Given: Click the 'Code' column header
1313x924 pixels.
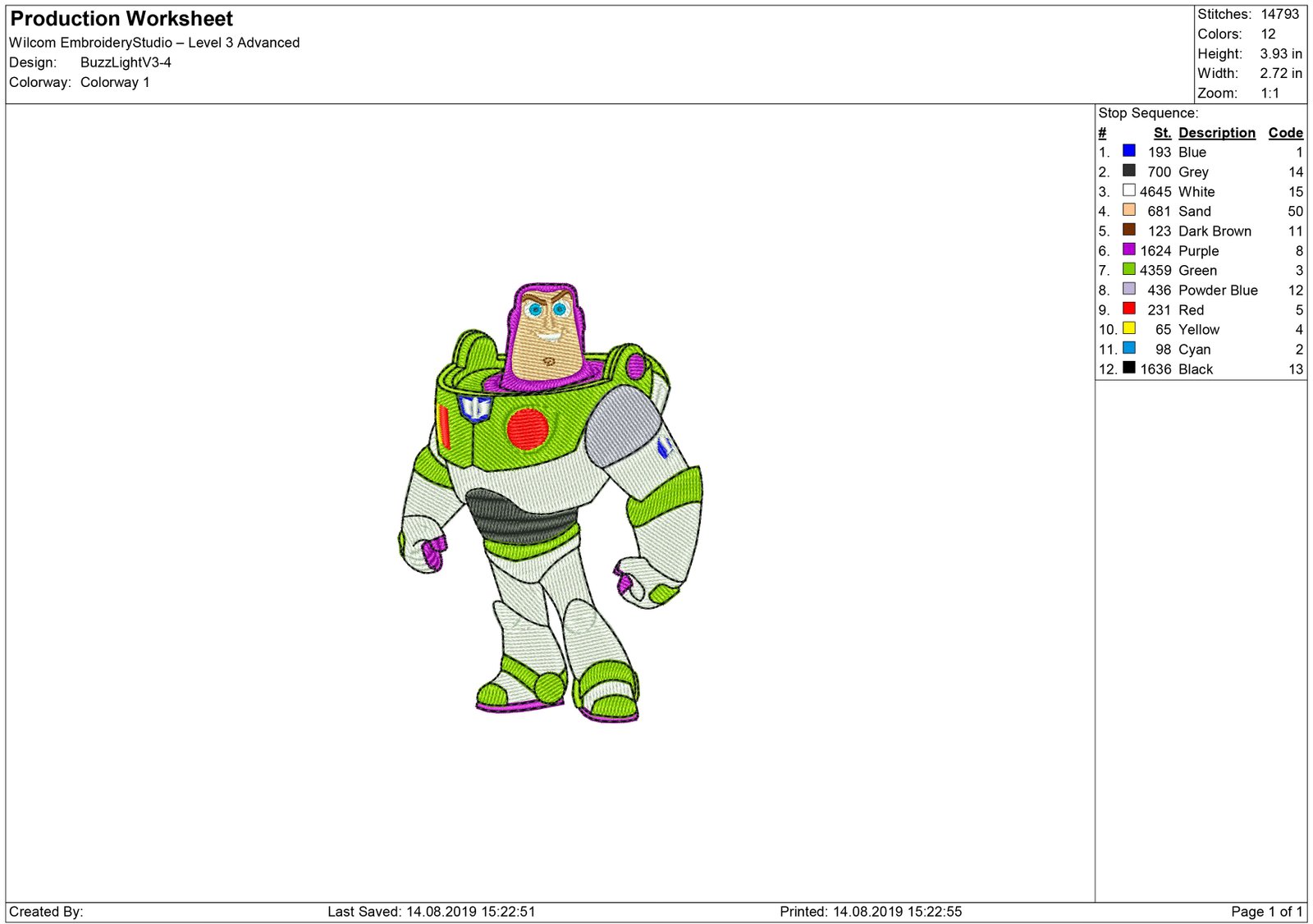Looking at the screenshot, I should tap(1285, 133).
